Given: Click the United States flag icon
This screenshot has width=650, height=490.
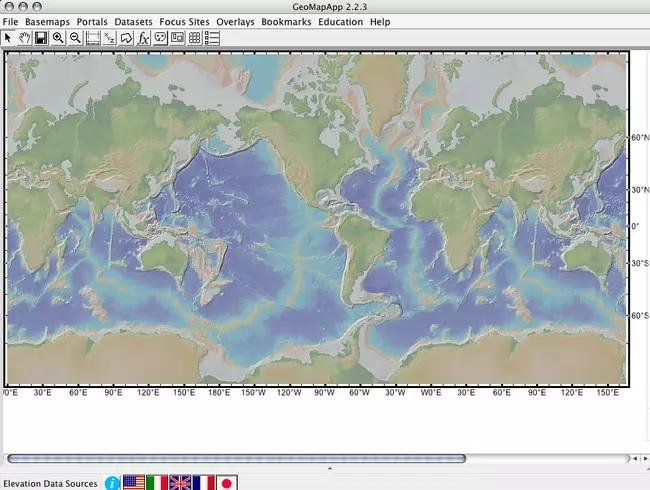Looking at the screenshot, I should tap(134, 483).
